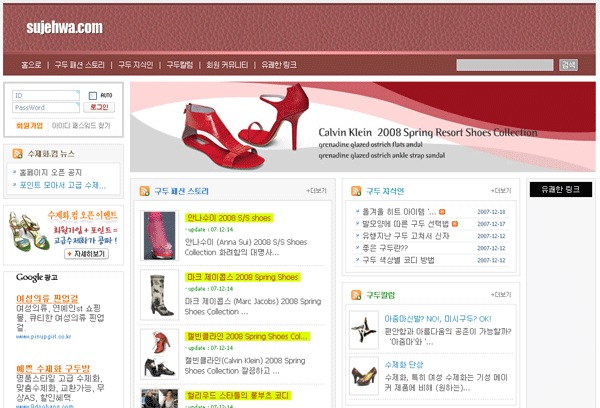Screen dimensions: 600x408
Task: Click the brown heels column thumbnail
Action: pos(364,376)
